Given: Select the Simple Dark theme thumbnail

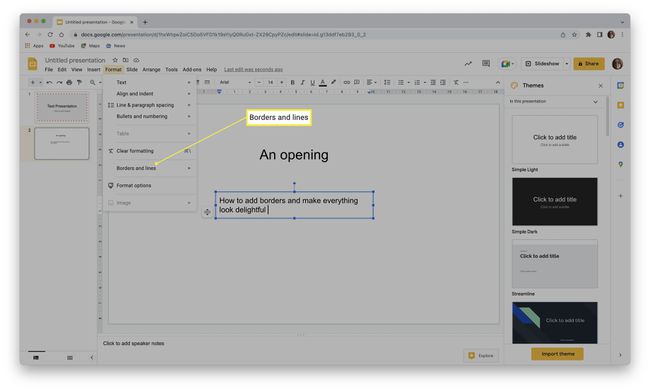Looking at the screenshot, I should 555,202.
